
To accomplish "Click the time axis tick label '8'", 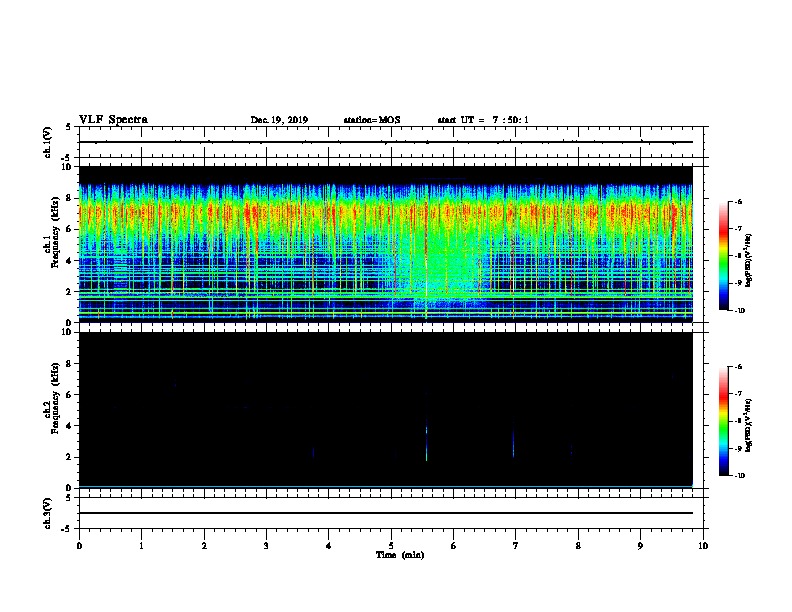I will tap(578, 546).
